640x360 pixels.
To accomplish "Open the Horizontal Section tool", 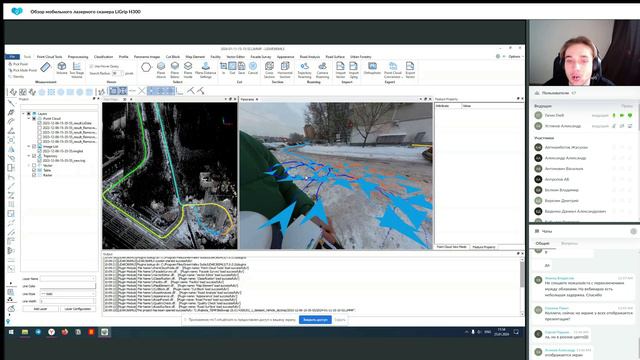I will pyautogui.click(x=285, y=70).
